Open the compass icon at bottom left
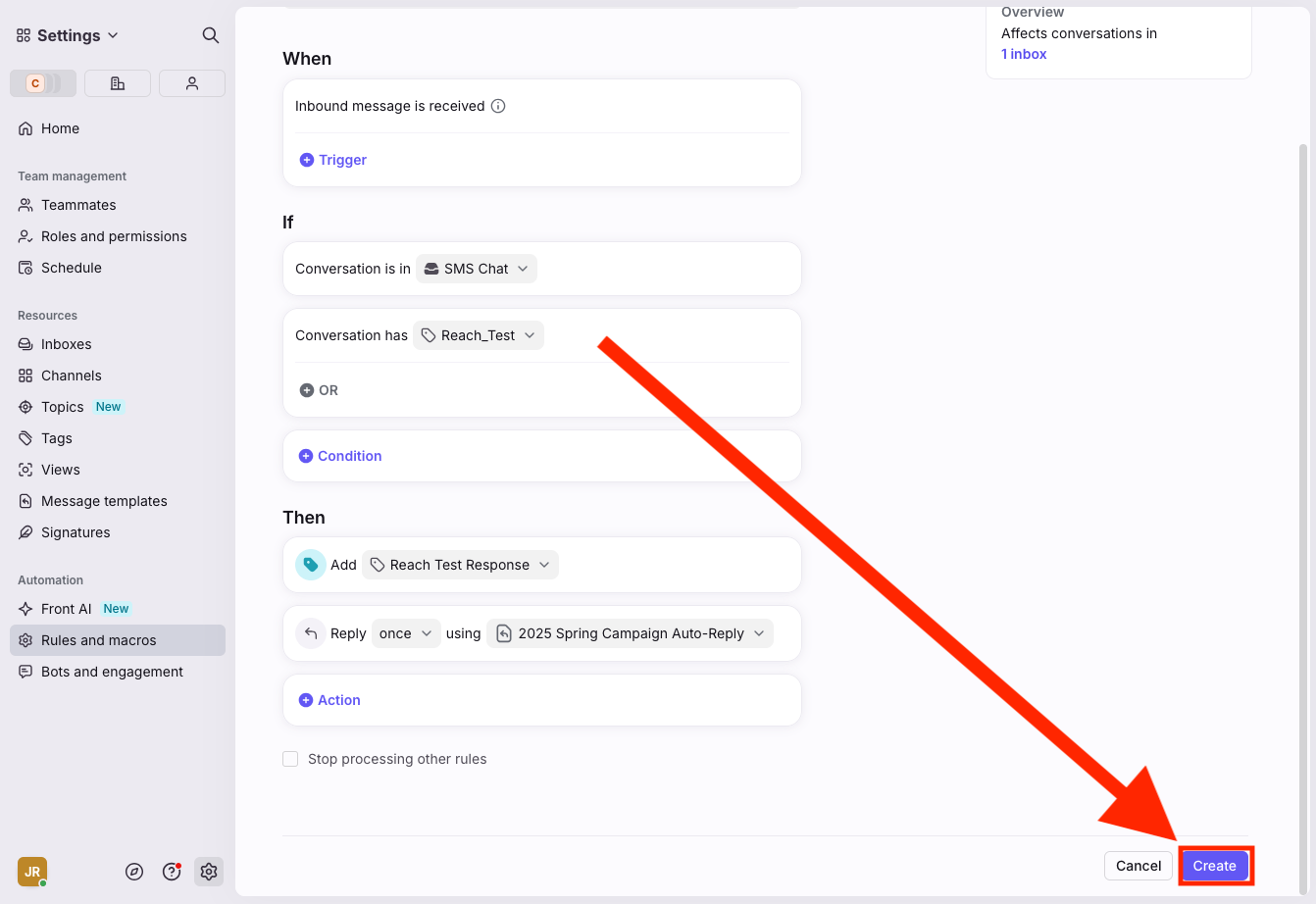This screenshot has height=904, width=1316. [135, 872]
